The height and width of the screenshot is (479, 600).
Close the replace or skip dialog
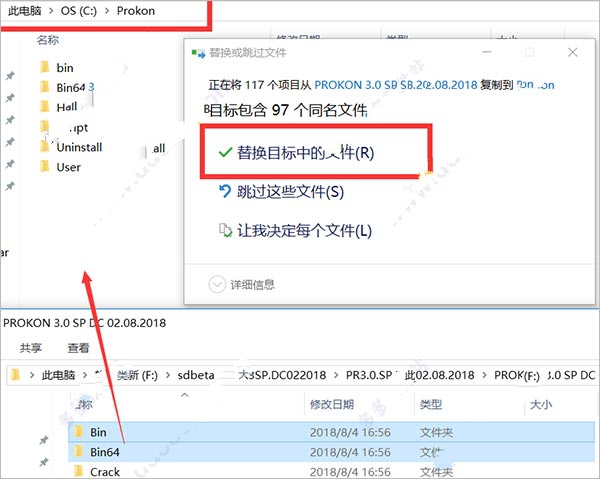coord(573,52)
